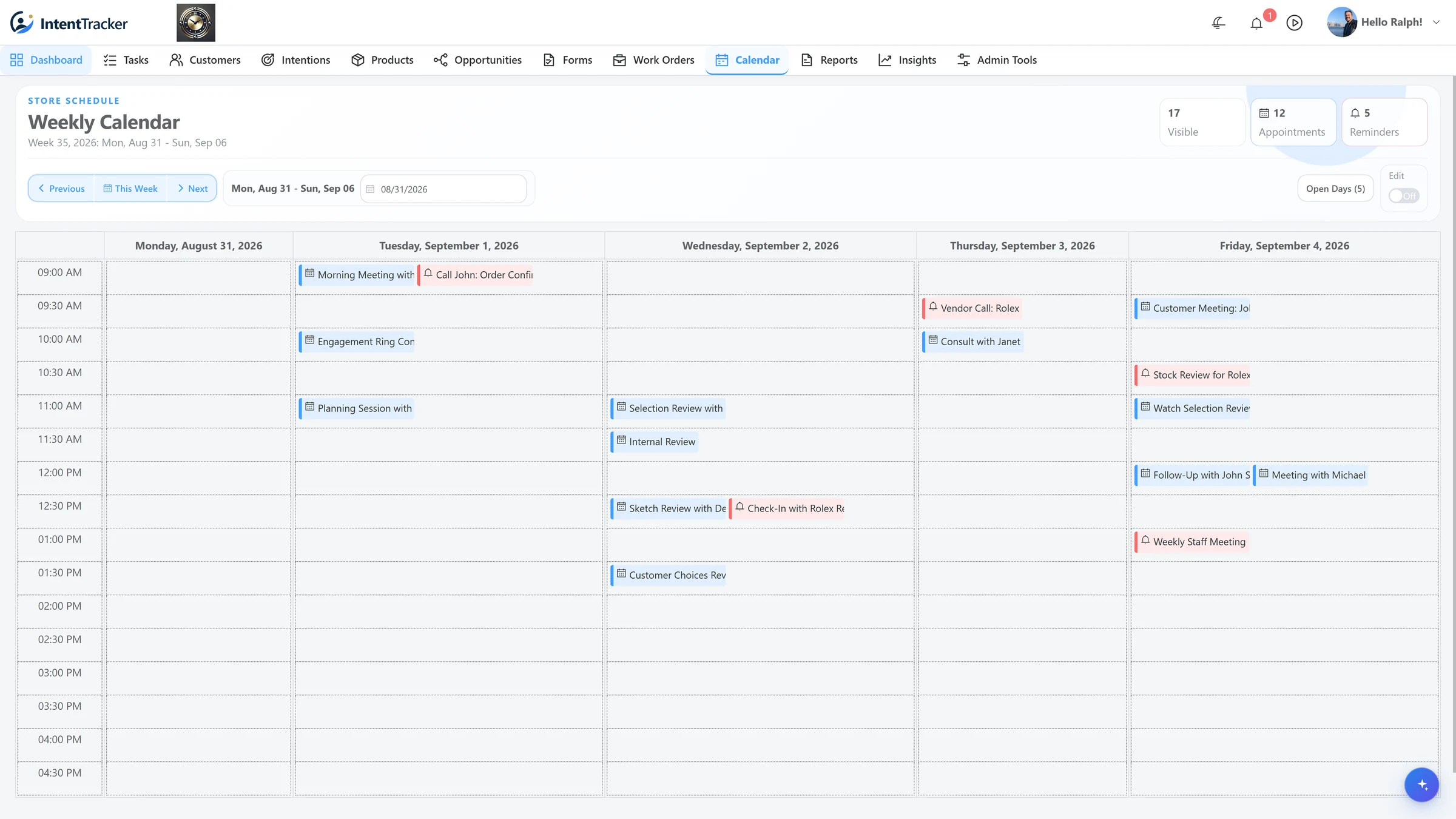Click the IntentTracker logo icon
The image size is (1456, 819).
21,22
